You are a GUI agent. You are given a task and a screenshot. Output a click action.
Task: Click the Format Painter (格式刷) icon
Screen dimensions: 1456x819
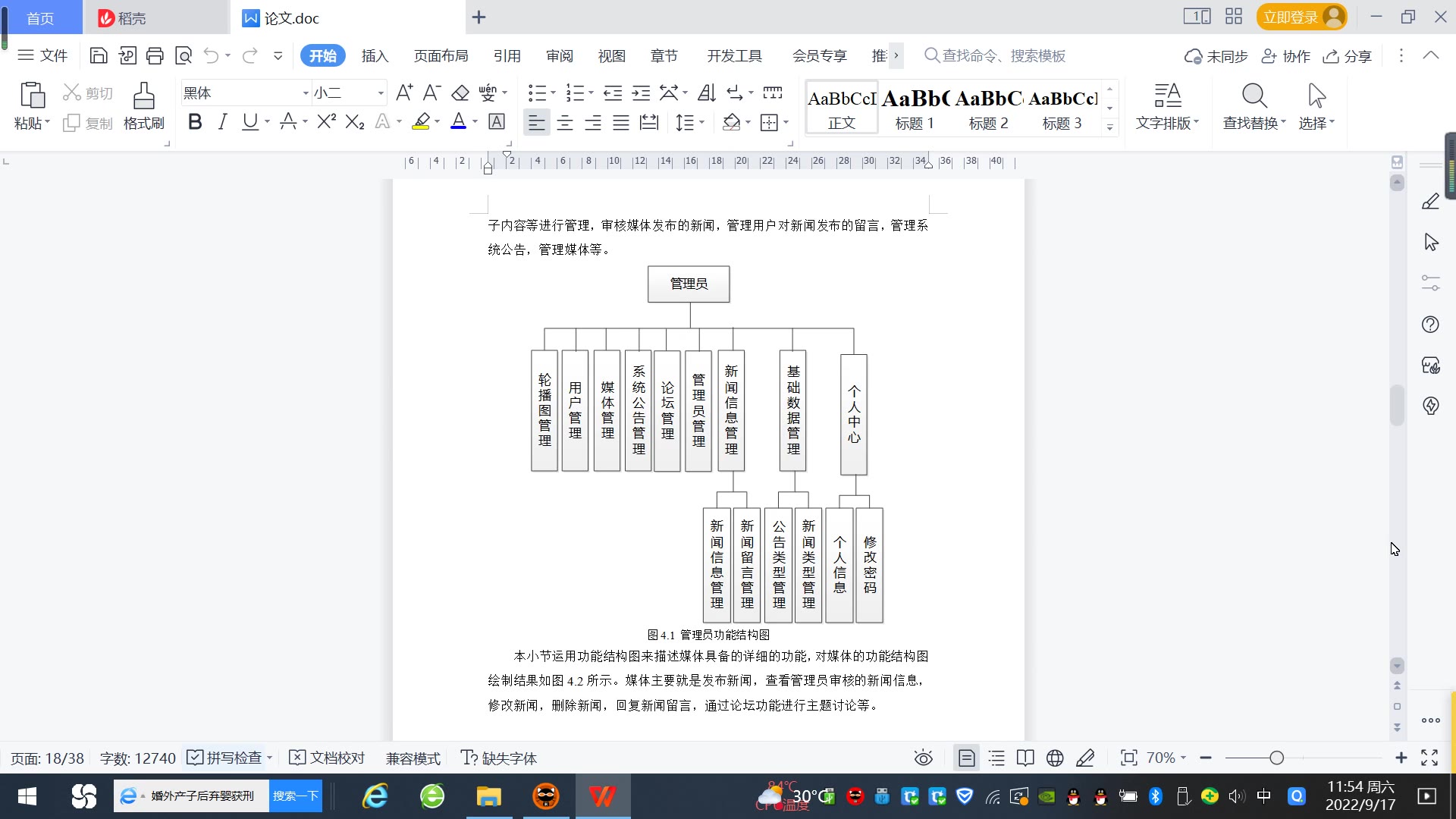coord(143,105)
